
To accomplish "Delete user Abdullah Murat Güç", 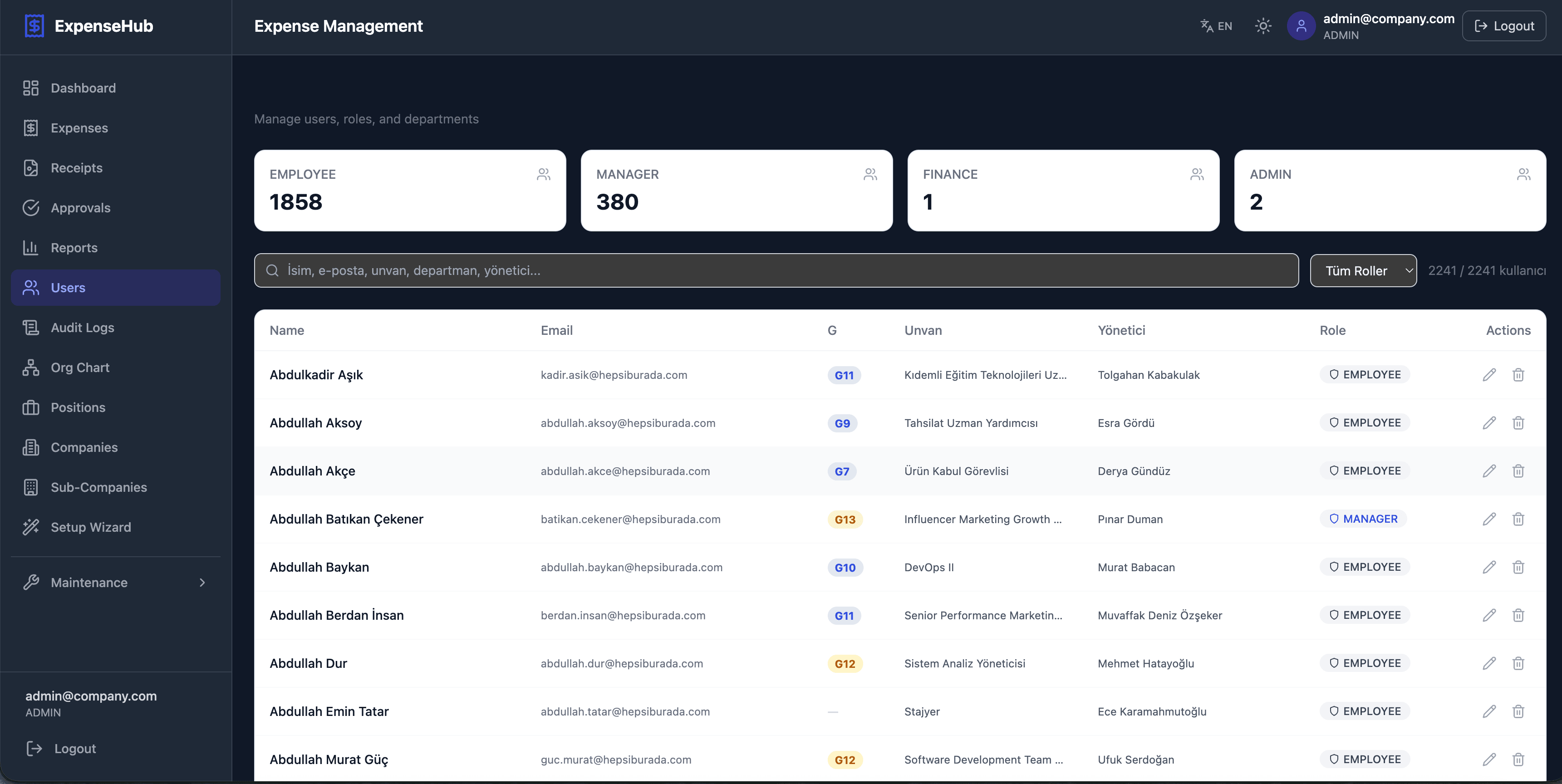I will [1518, 760].
